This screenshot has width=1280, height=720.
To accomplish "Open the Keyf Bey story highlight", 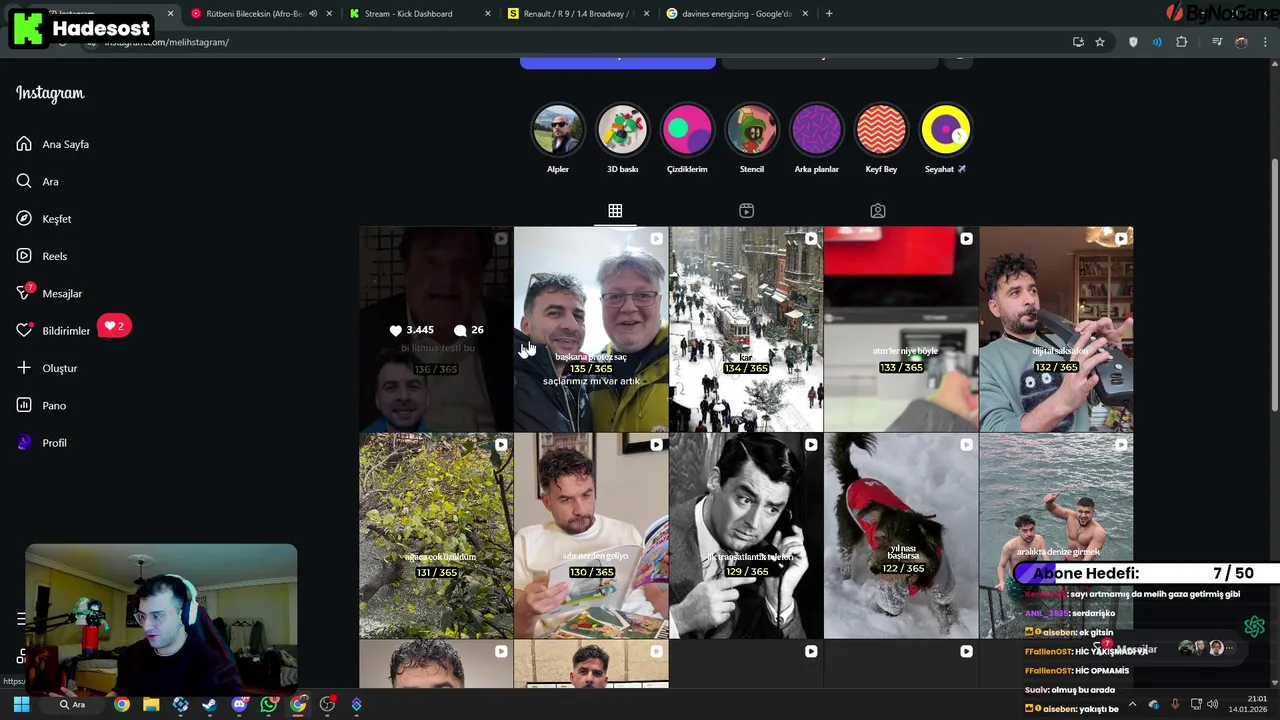I will pyautogui.click(x=881, y=130).
